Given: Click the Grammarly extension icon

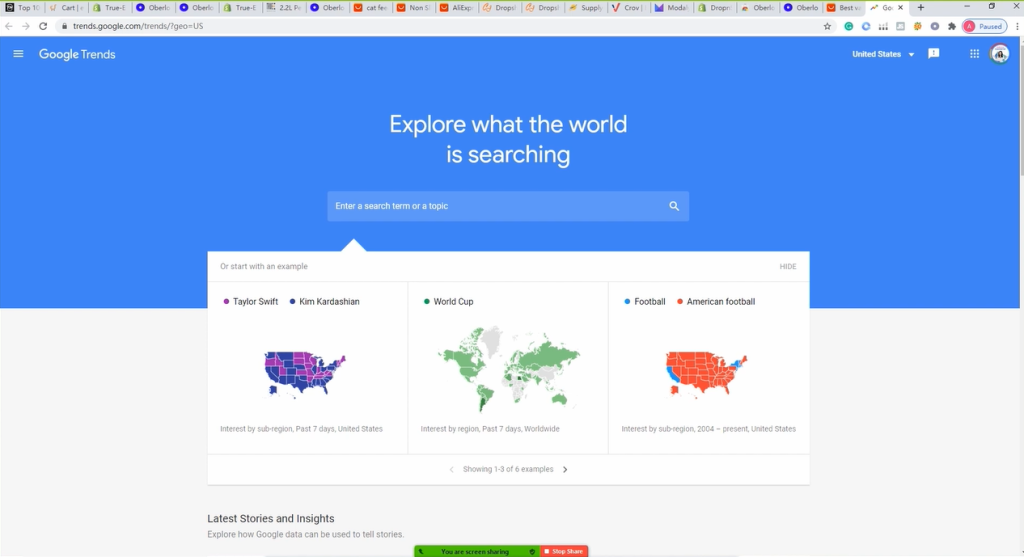Looking at the screenshot, I should pyautogui.click(x=848, y=26).
